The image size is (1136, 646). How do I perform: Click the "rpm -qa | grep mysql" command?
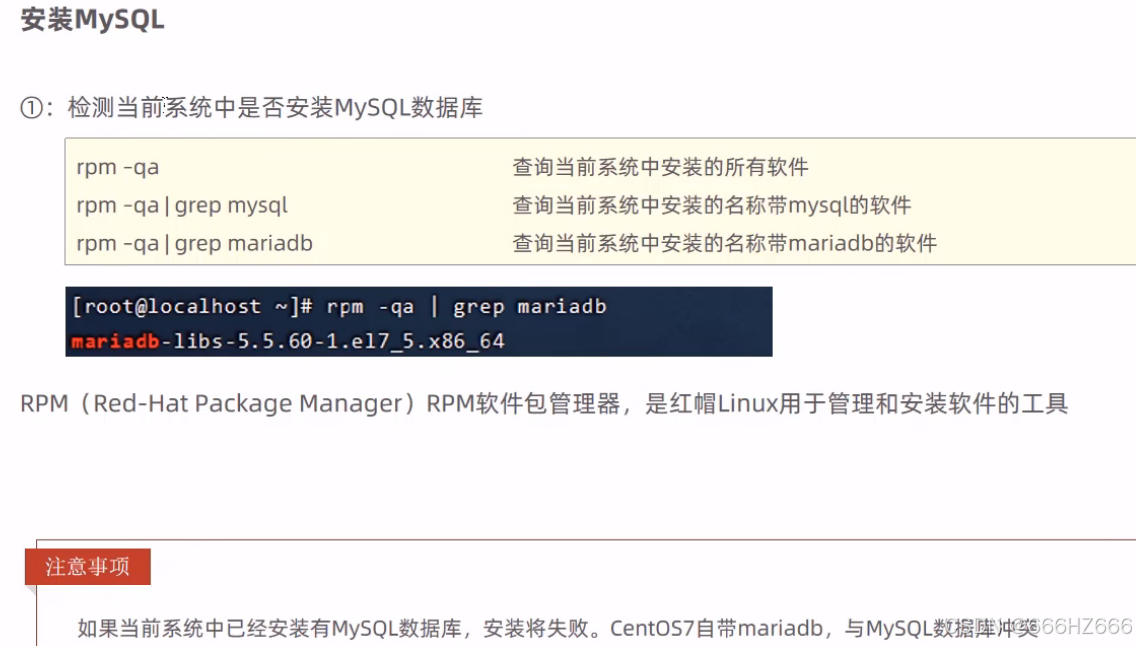coord(181,206)
